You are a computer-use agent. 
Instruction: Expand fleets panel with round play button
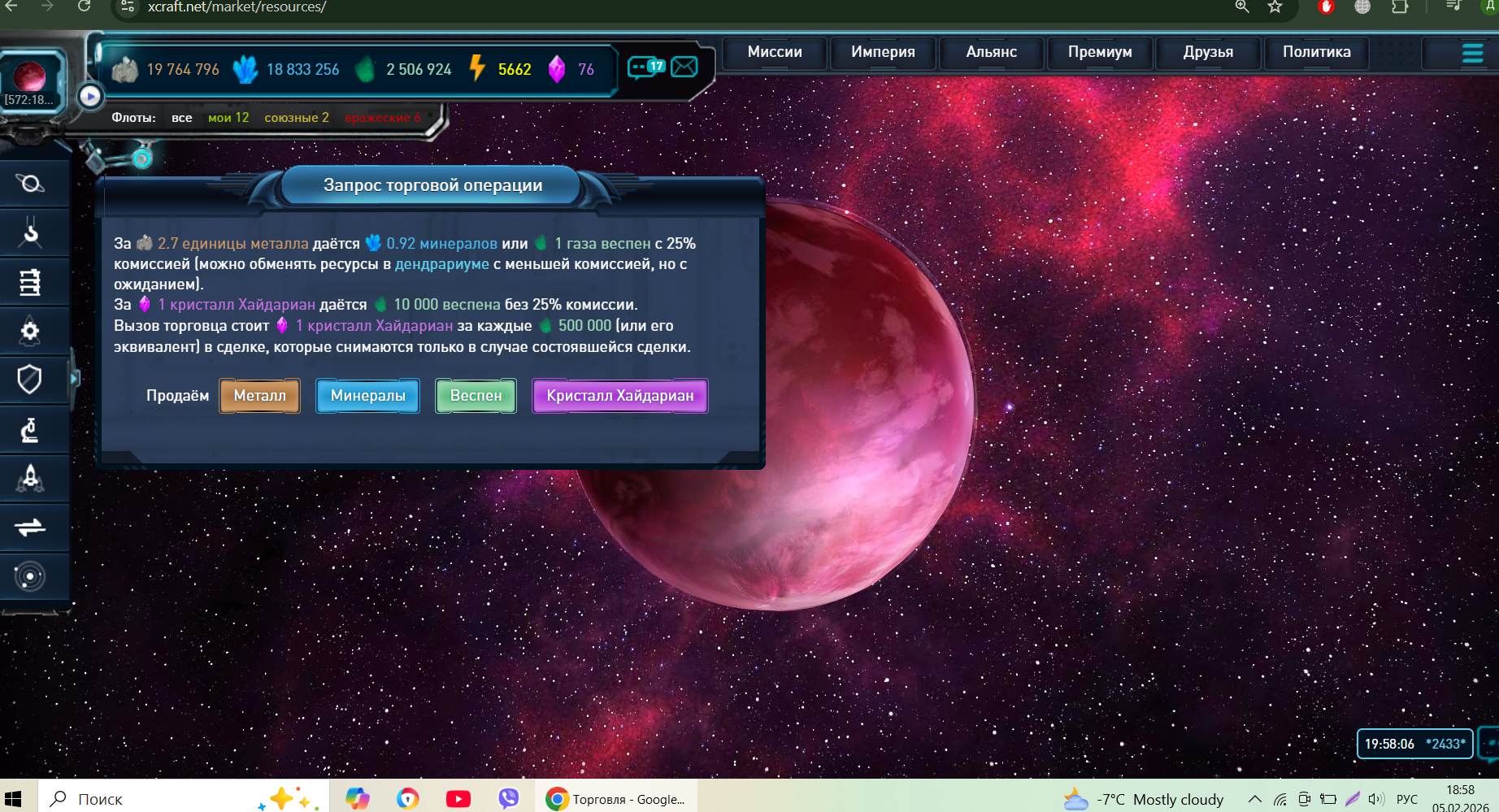tap(90, 97)
